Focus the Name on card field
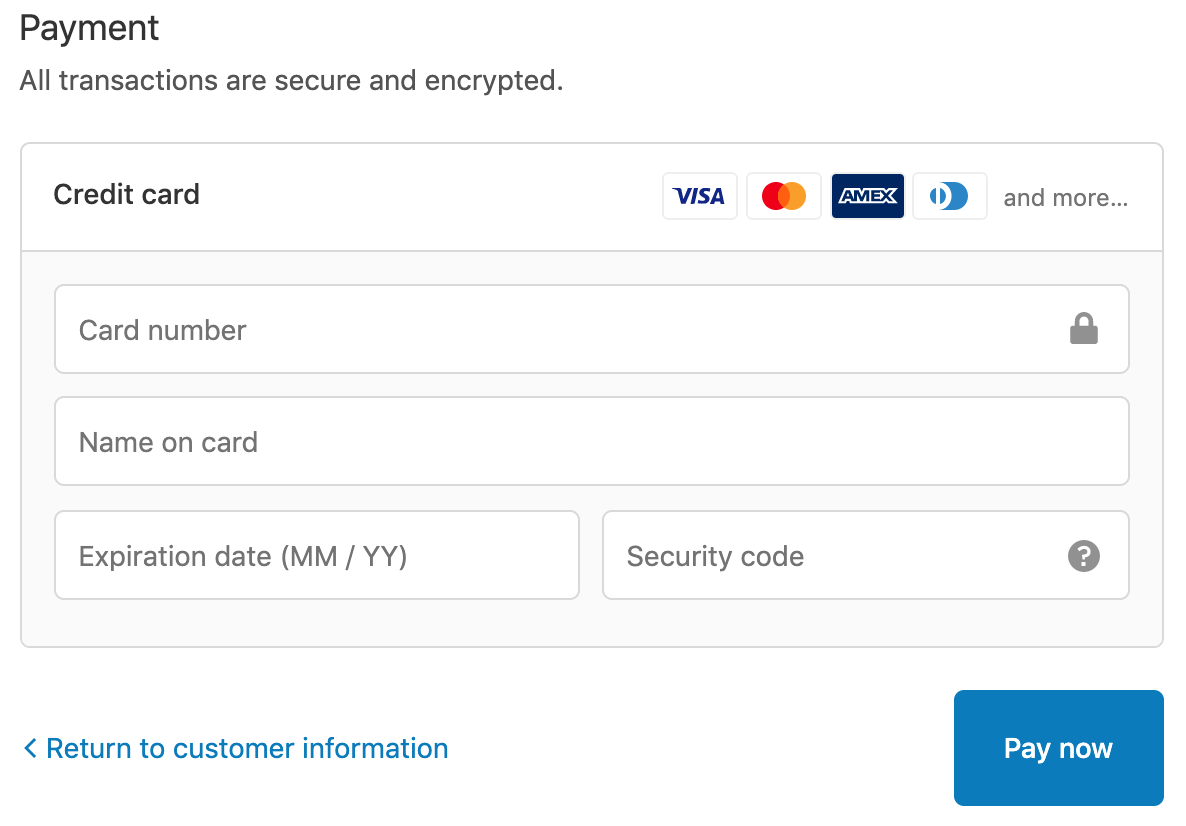This screenshot has height=826, width=1186. coord(591,441)
